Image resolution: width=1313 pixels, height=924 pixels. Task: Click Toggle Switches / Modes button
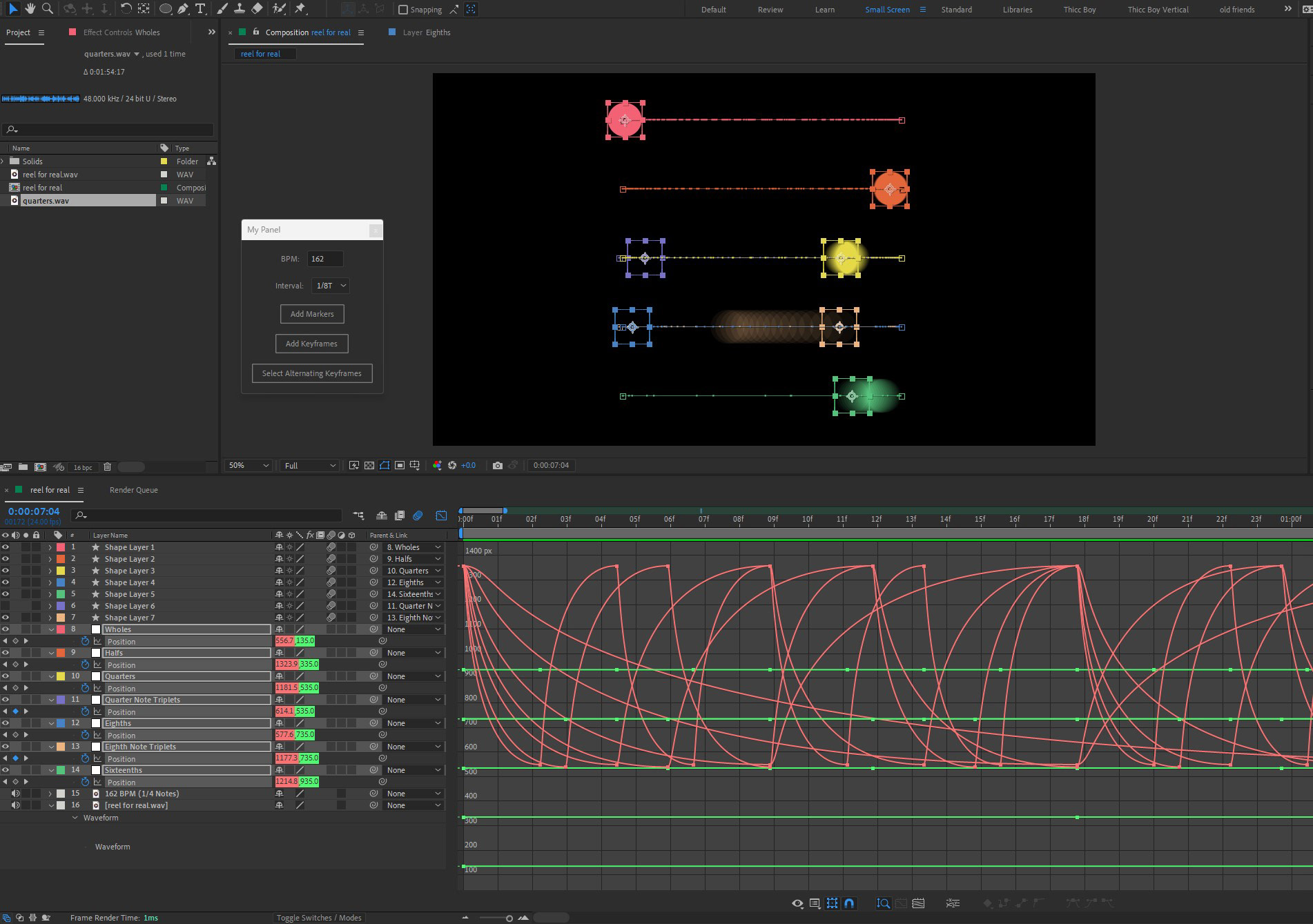(x=319, y=918)
